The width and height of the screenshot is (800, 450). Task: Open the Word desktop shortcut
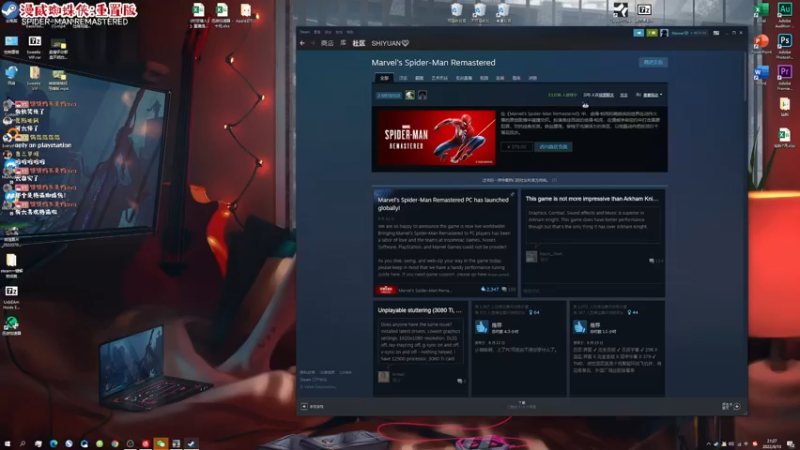761,73
